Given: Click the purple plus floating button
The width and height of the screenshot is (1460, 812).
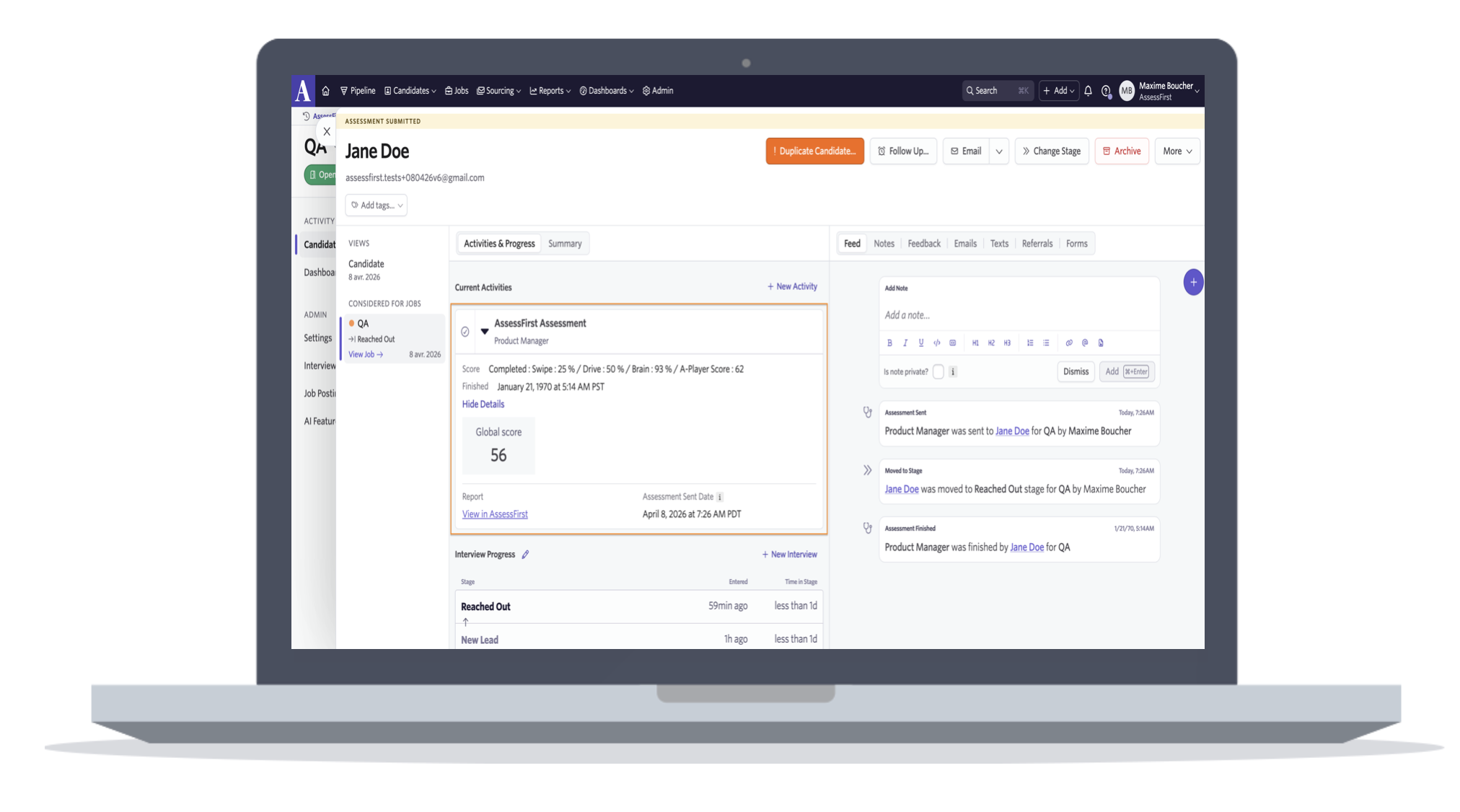Looking at the screenshot, I should pyautogui.click(x=1193, y=283).
